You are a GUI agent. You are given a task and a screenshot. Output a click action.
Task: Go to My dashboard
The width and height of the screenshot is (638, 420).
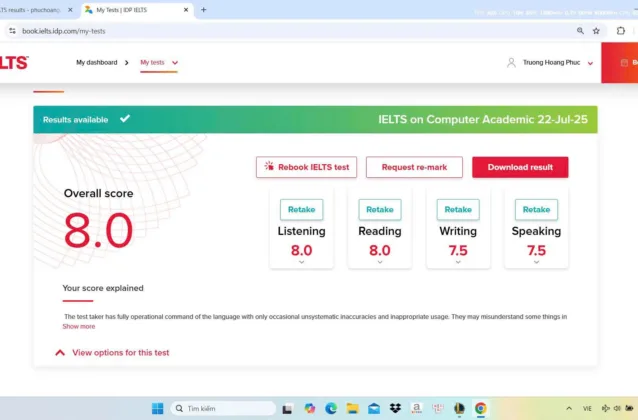tap(97, 62)
